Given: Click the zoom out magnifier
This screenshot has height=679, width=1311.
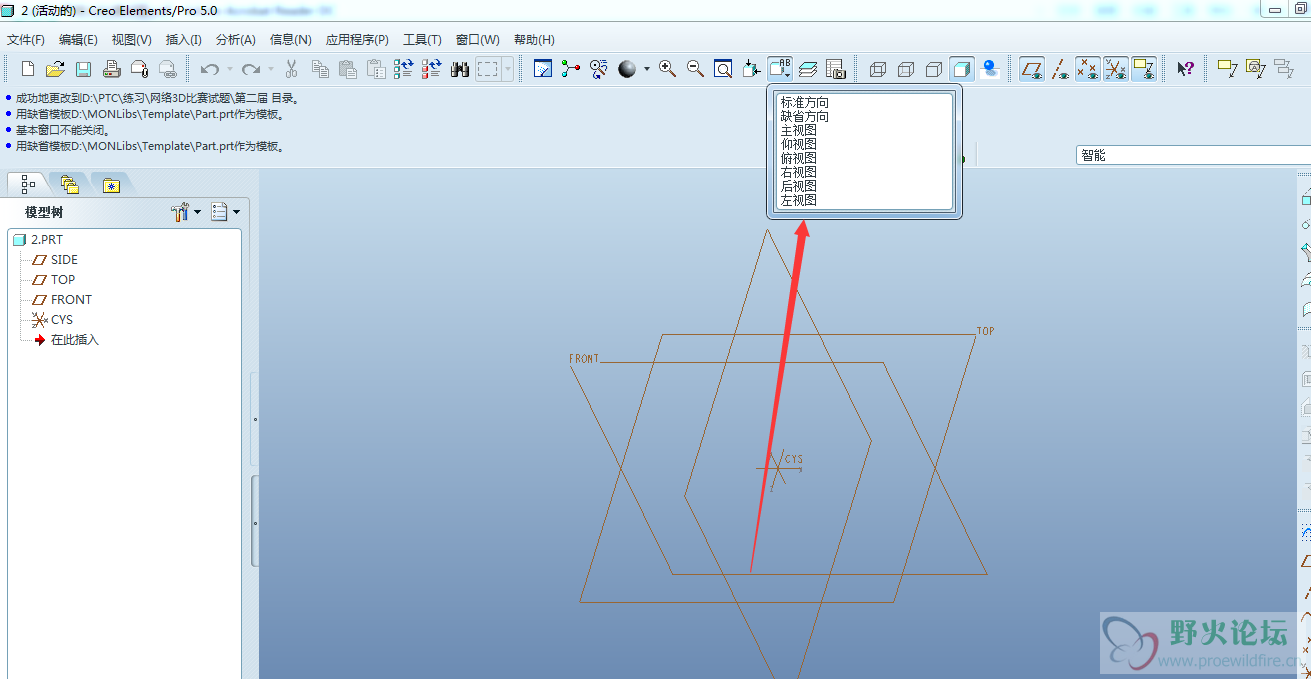Looking at the screenshot, I should point(695,69).
